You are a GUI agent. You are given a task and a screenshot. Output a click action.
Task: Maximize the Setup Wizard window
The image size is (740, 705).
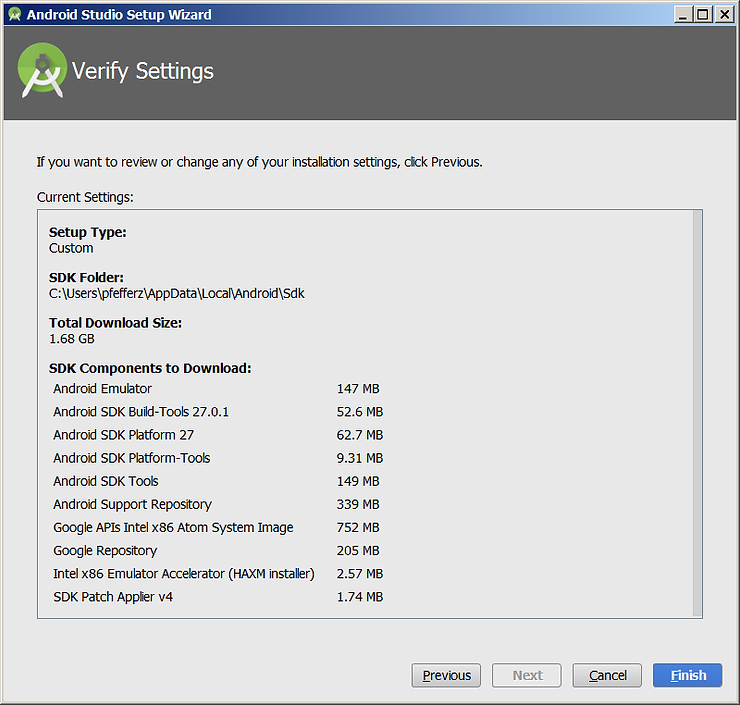[x=703, y=15]
